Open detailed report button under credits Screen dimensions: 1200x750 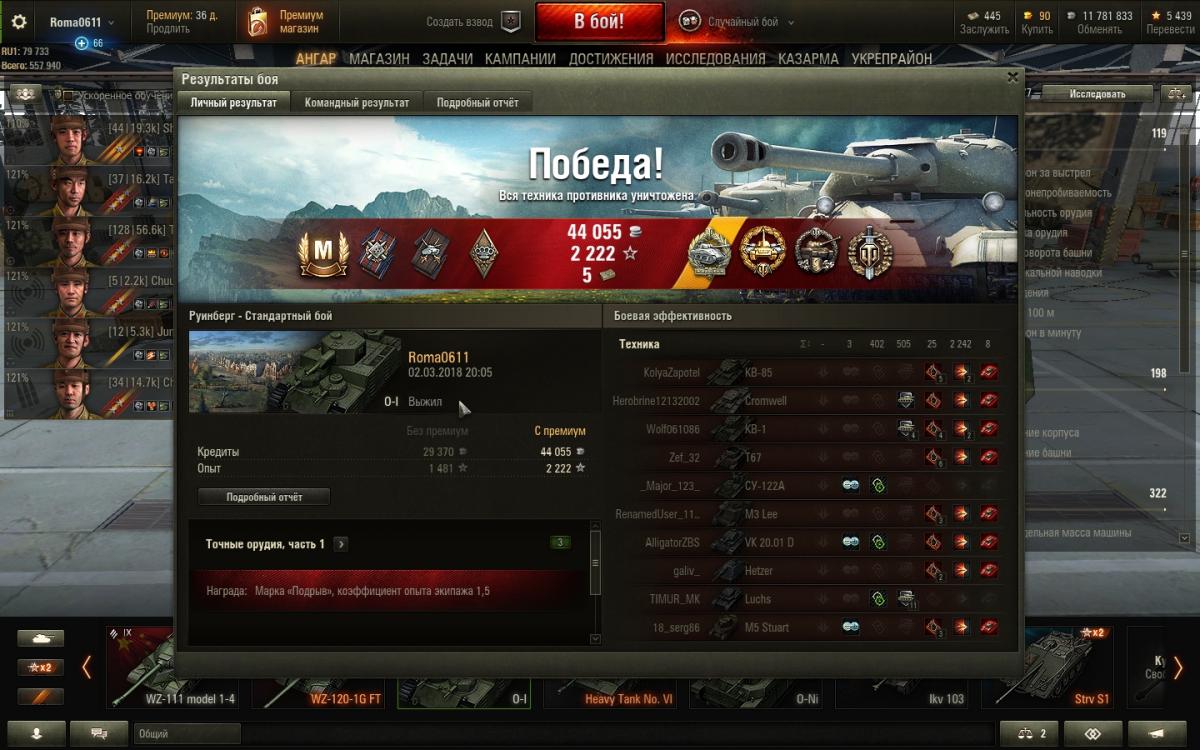(264, 496)
